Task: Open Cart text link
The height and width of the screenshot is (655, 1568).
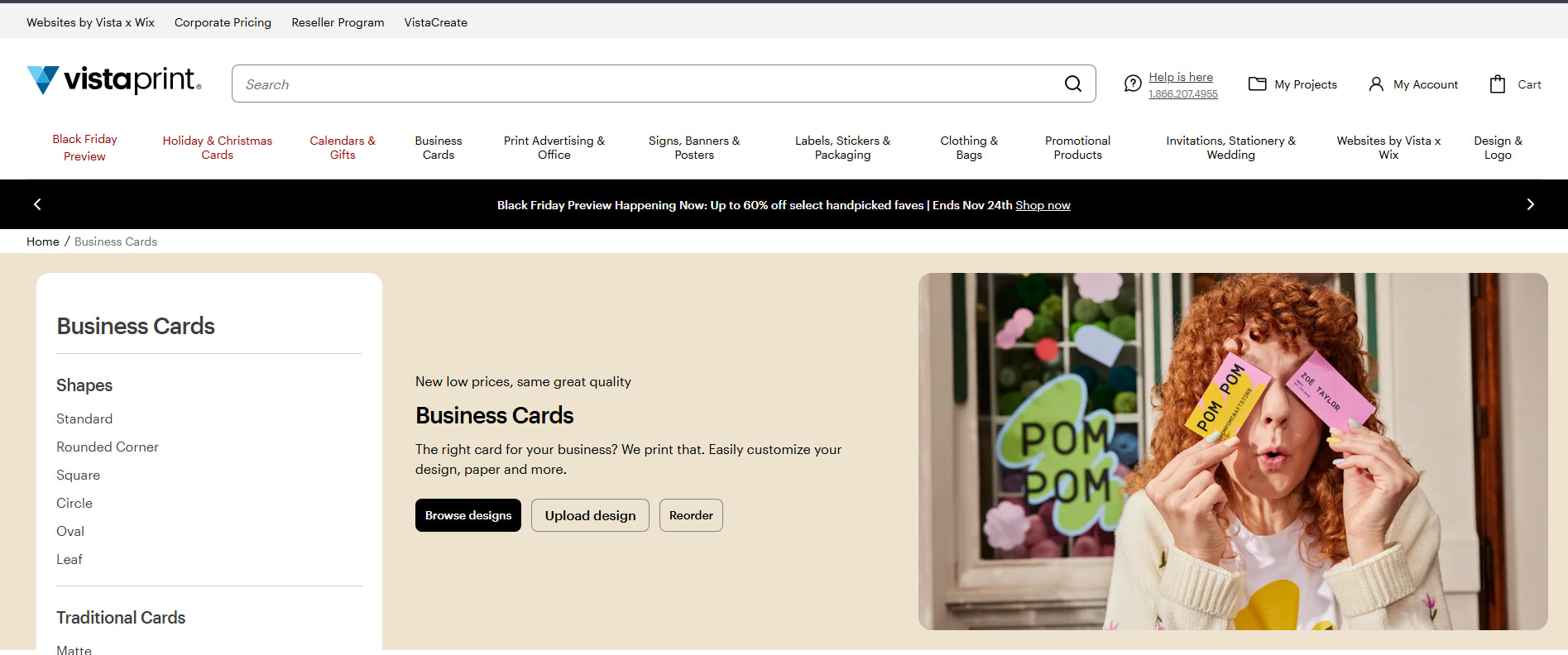Action: 1529,84
